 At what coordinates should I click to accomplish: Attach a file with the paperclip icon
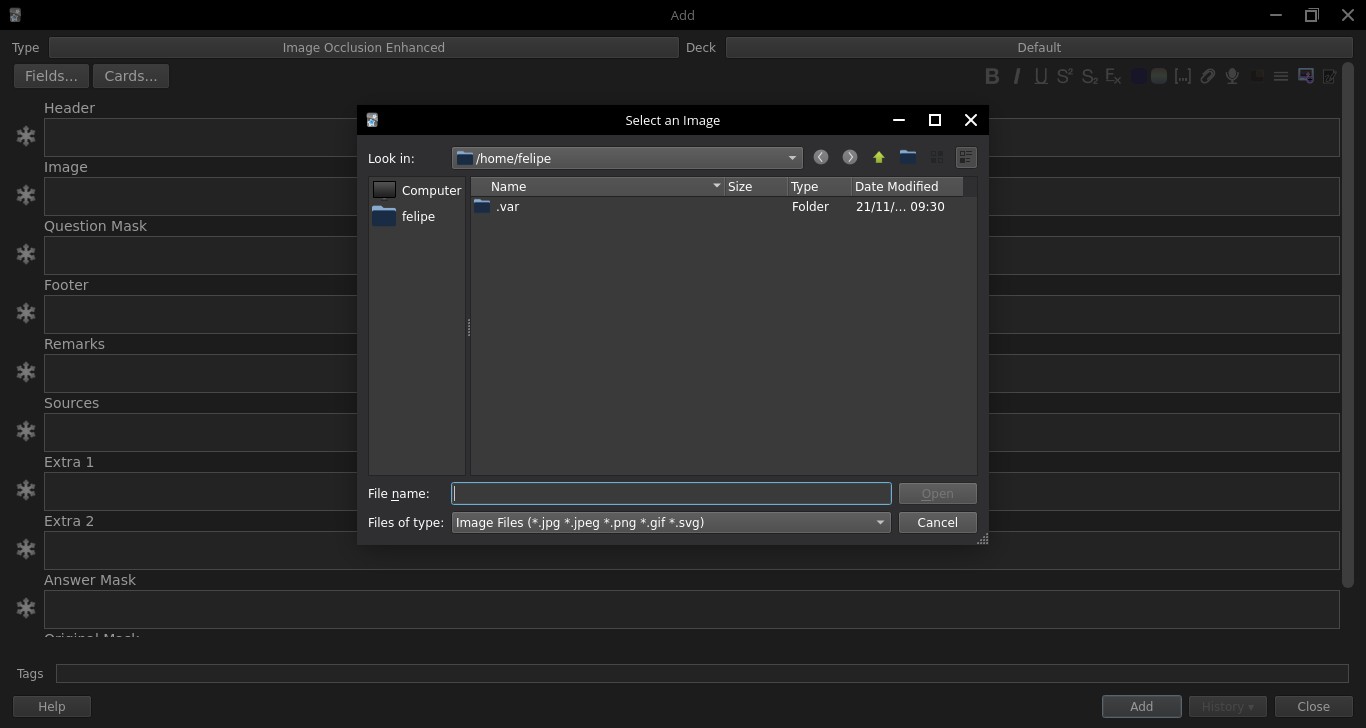pyautogui.click(x=1208, y=76)
